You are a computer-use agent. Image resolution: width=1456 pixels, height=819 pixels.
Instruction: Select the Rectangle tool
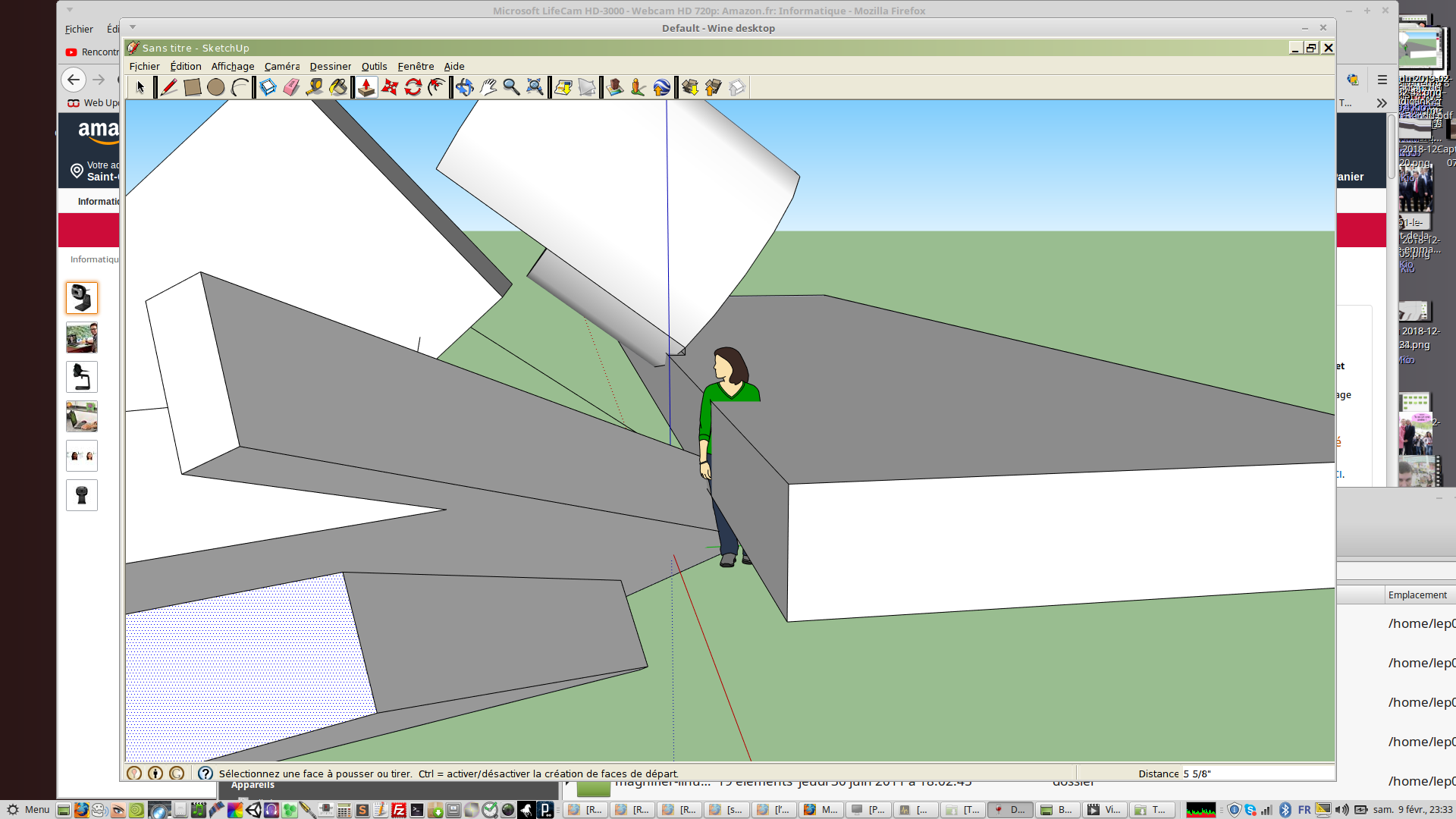pyautogui.click(x=193, y=87)
